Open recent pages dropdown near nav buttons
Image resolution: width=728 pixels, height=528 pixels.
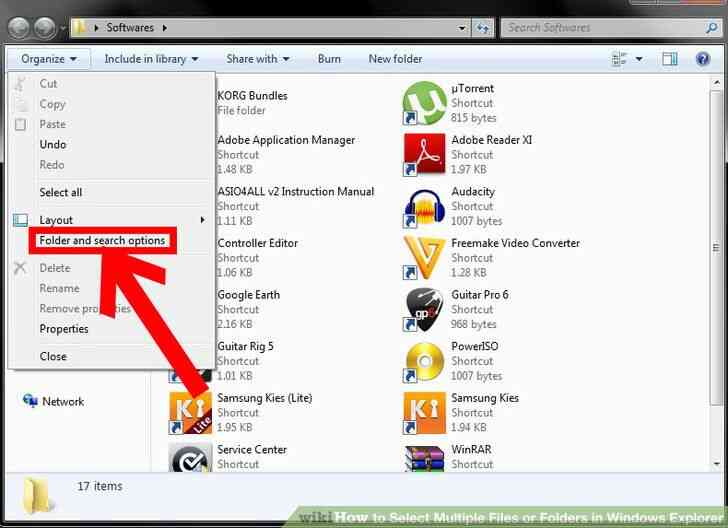[63, 28]
